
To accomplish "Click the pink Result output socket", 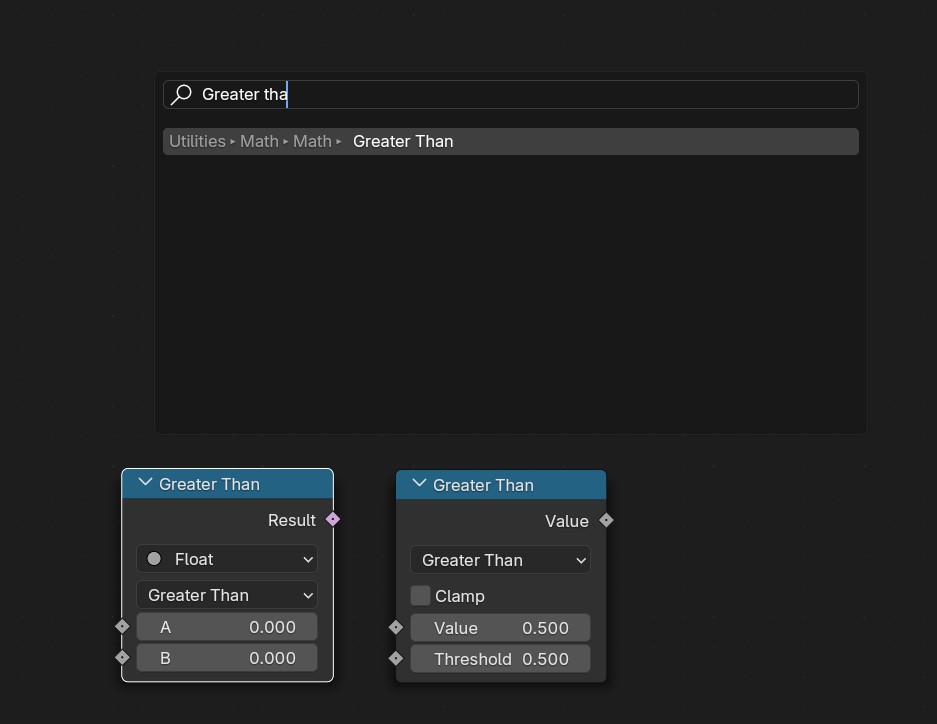I will pyautogui.click(x=333, y=520).
